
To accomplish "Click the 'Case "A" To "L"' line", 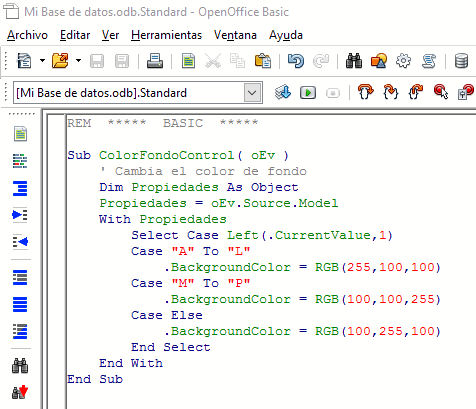I will 191,251.
